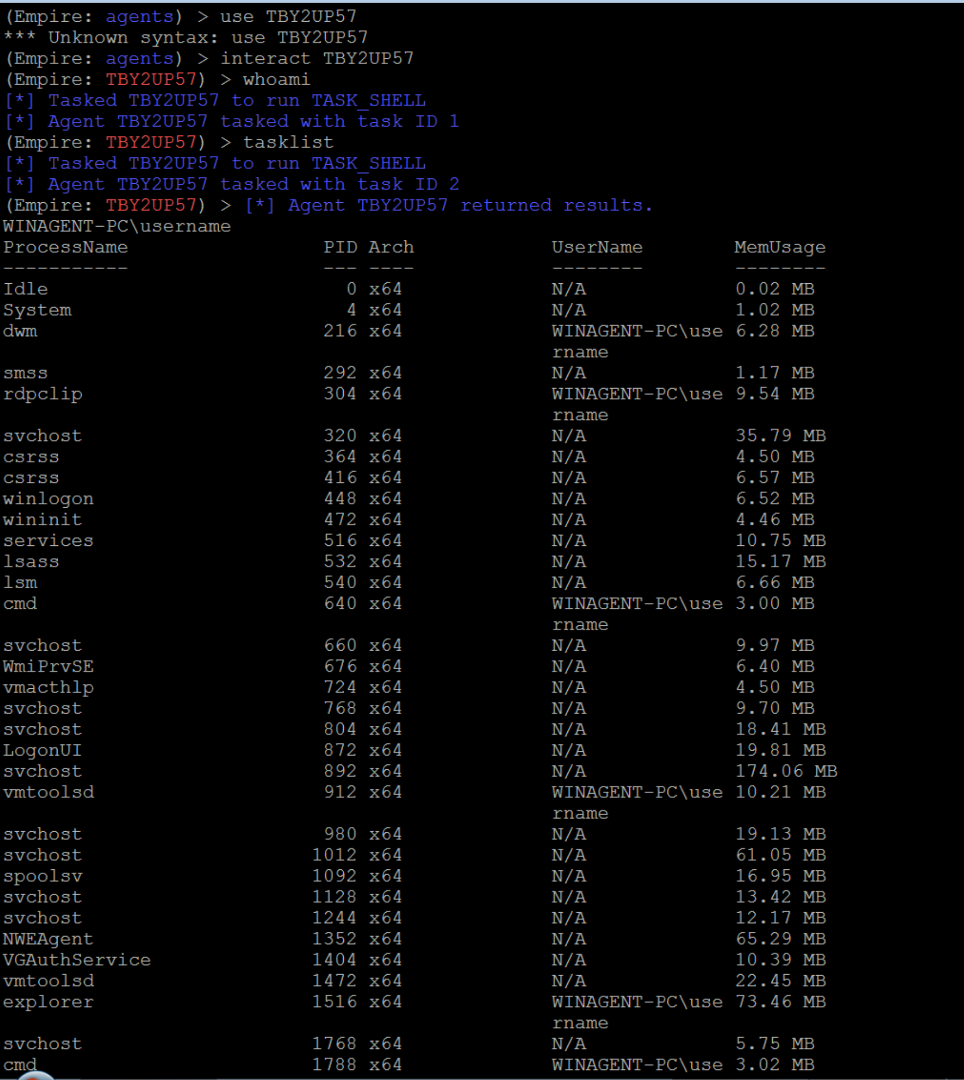Click the VGAuthService process name
Viewport: 964px width, 1080px height.
pyautogui.click(x=77, y=959)
